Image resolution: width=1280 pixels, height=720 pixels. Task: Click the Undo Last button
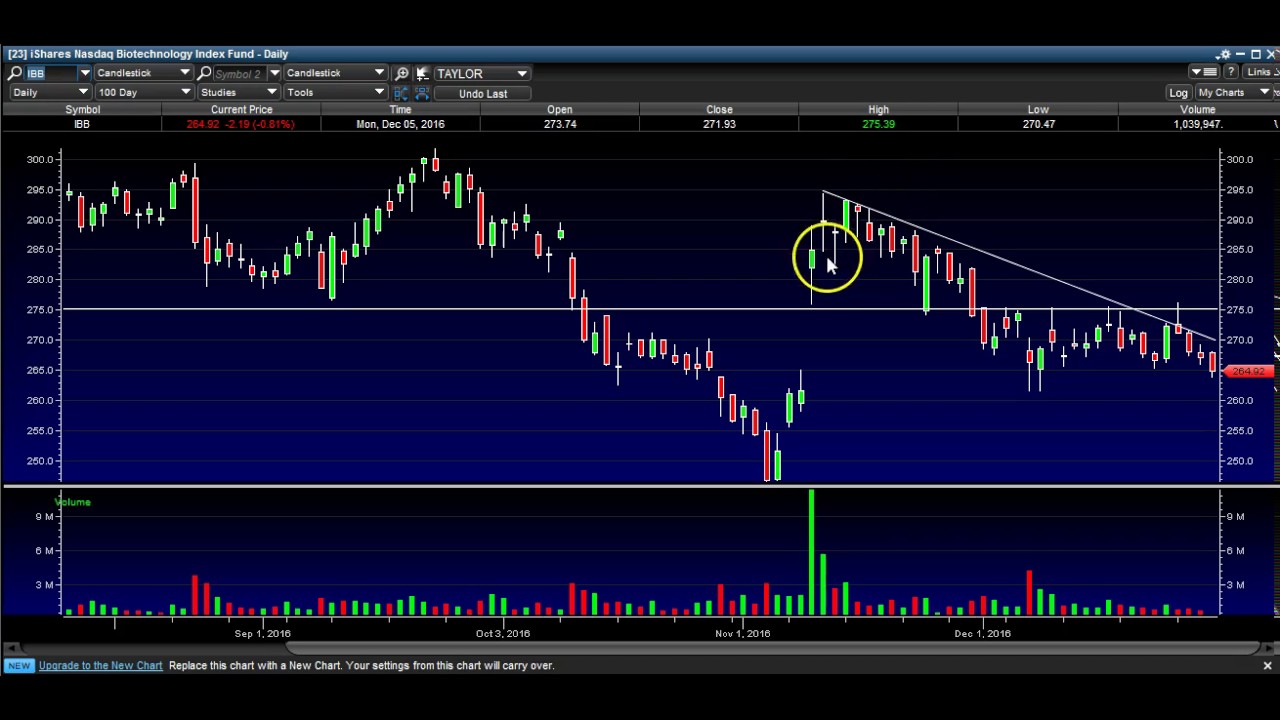483,93
